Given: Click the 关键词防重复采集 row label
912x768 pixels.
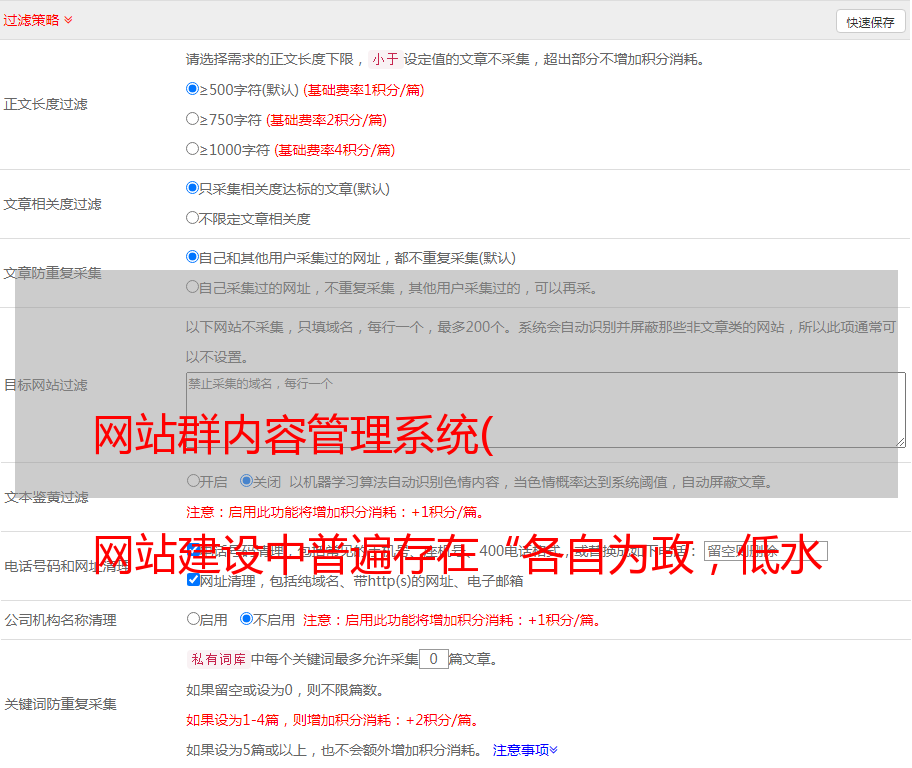Looking at the screenshot, I should point(60,704).
